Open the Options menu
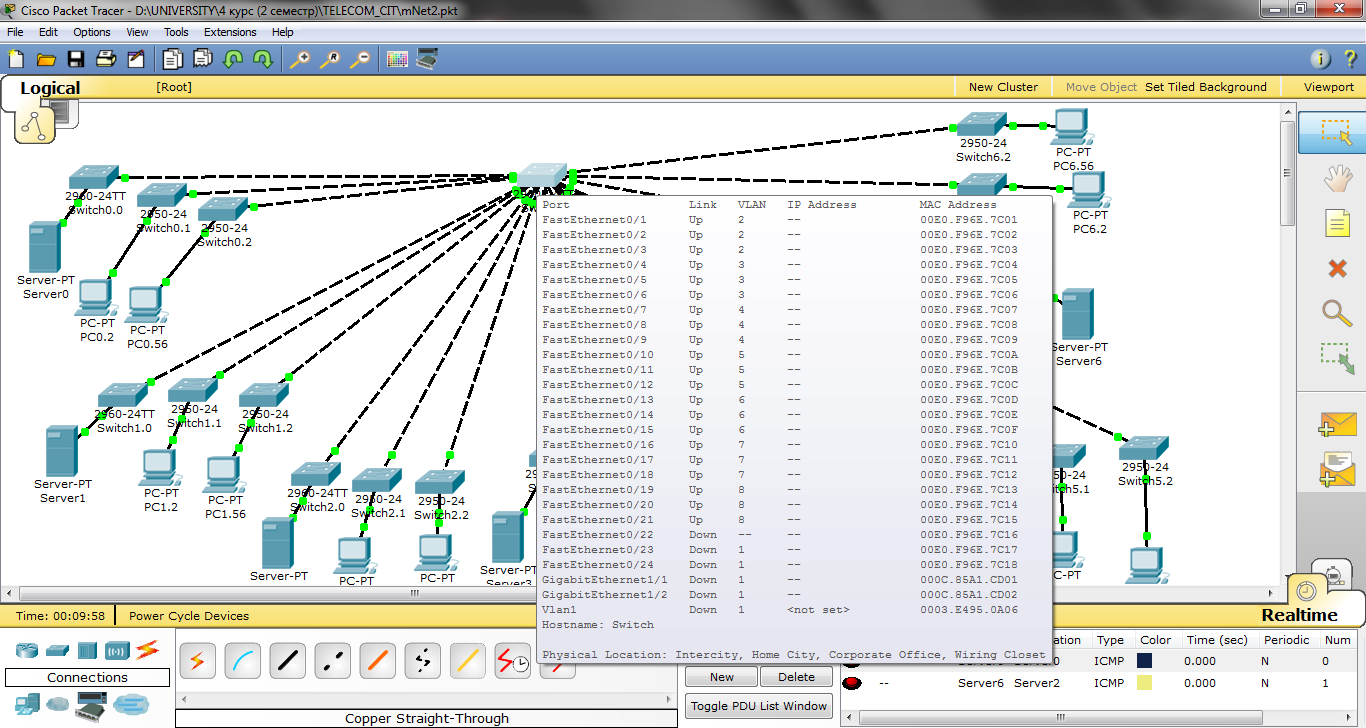 [x=92, y=32]
